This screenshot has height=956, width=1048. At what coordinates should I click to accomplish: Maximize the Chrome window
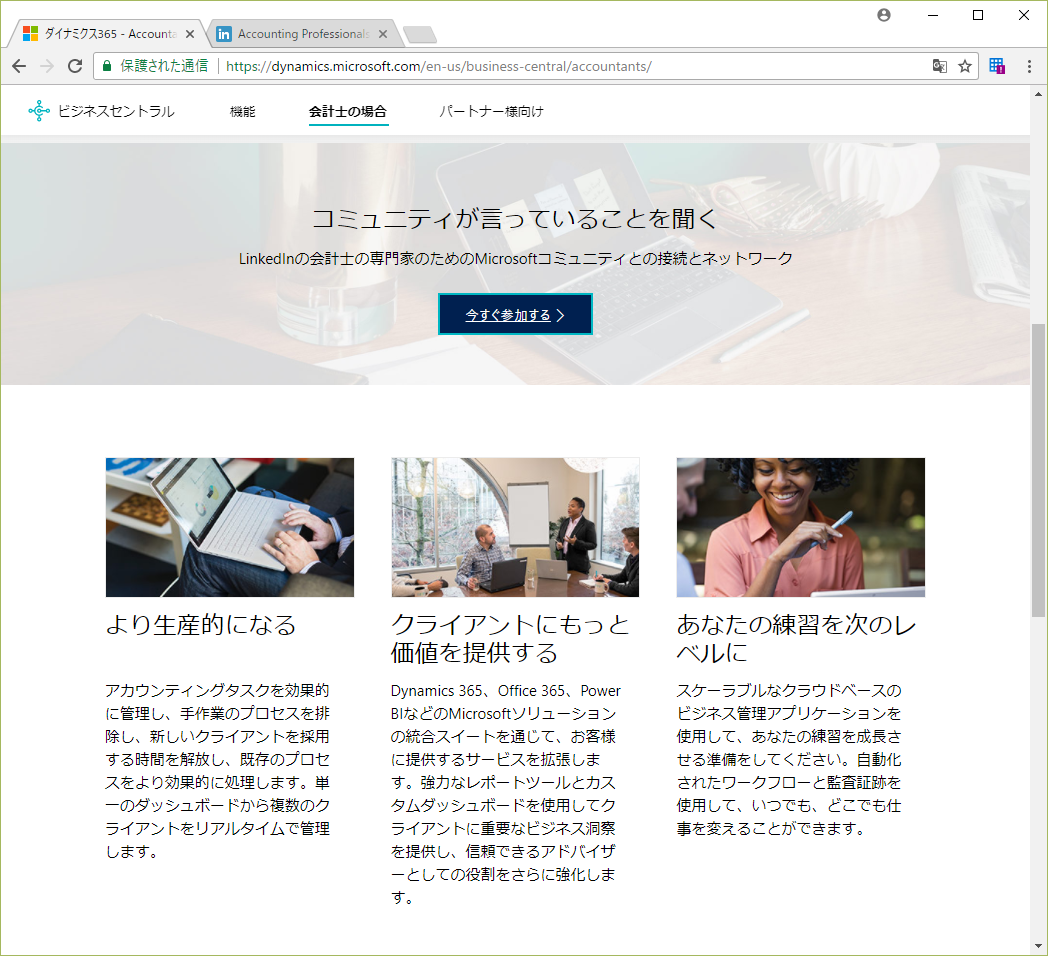pos(978,15)
